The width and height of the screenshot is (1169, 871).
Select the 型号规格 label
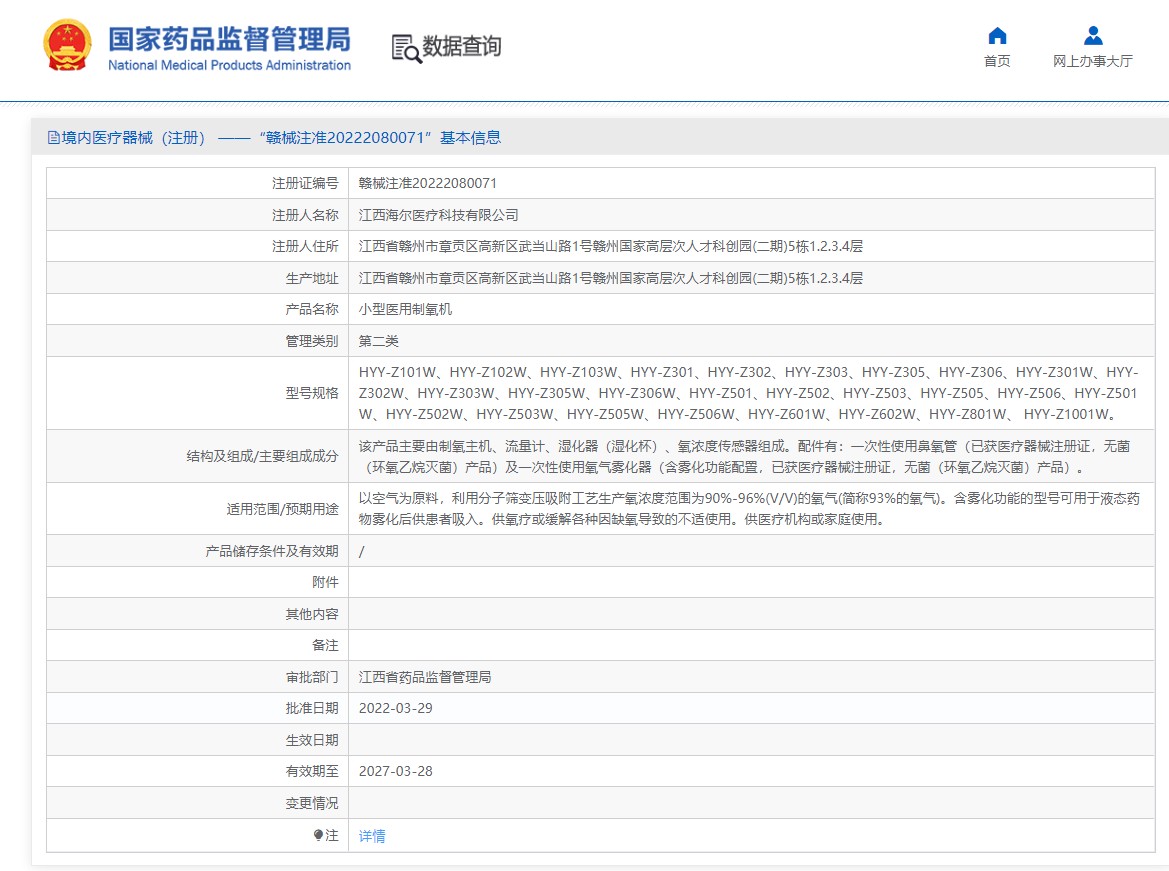click(x=312, y=393)
